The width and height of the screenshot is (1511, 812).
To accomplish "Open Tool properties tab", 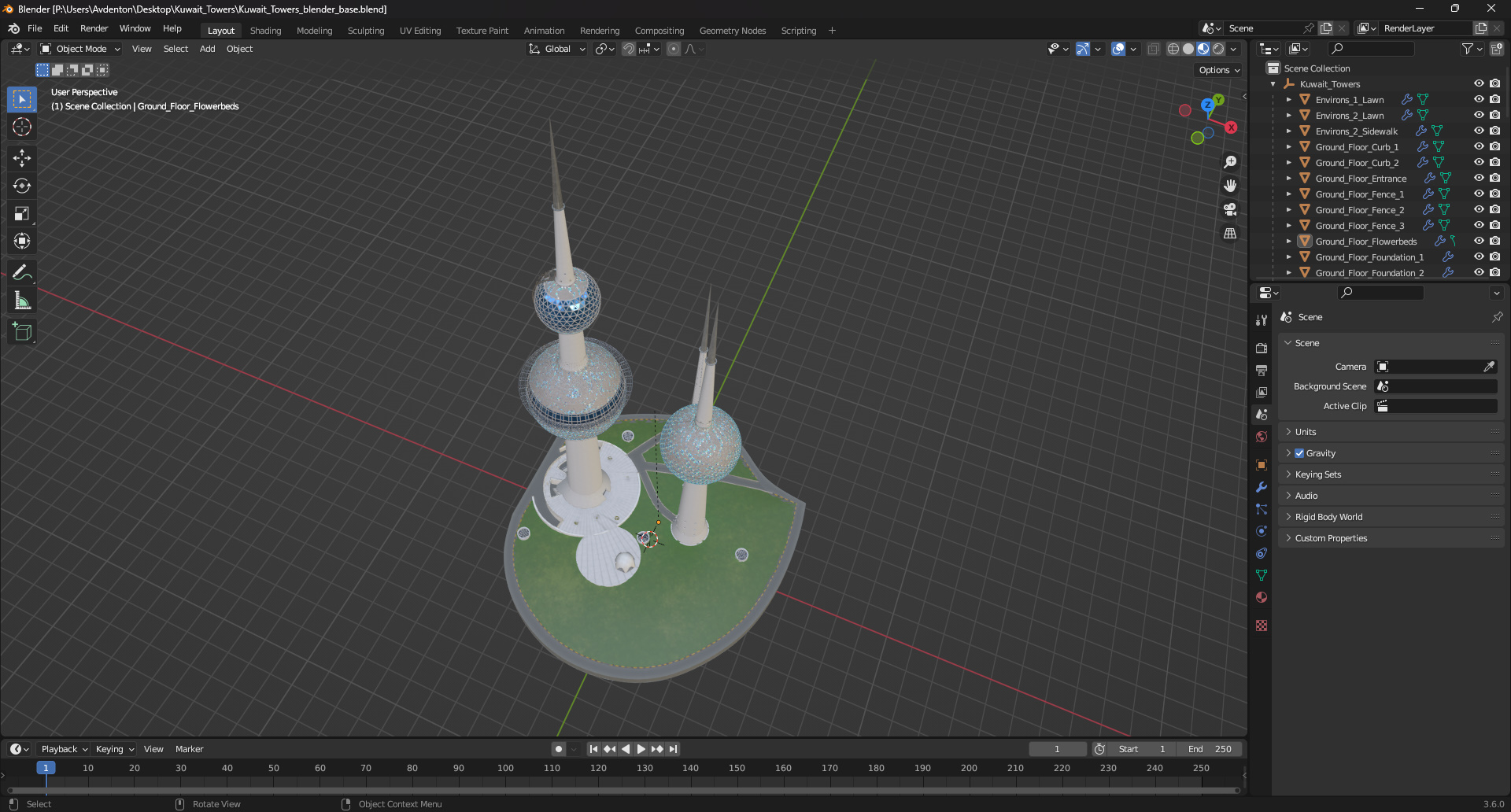I will click(1262, 320).
